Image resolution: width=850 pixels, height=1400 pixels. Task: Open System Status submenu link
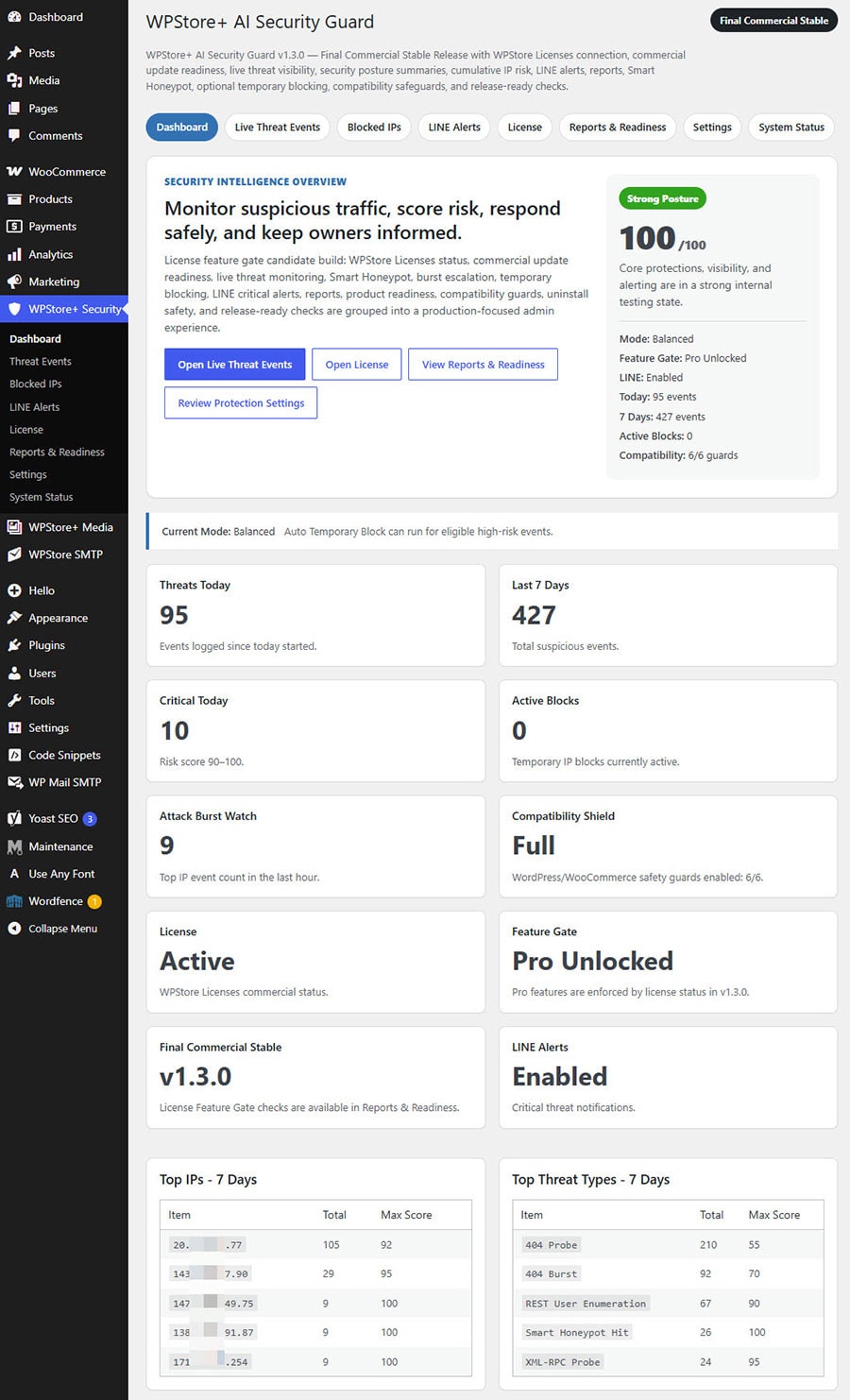[42, 498]
